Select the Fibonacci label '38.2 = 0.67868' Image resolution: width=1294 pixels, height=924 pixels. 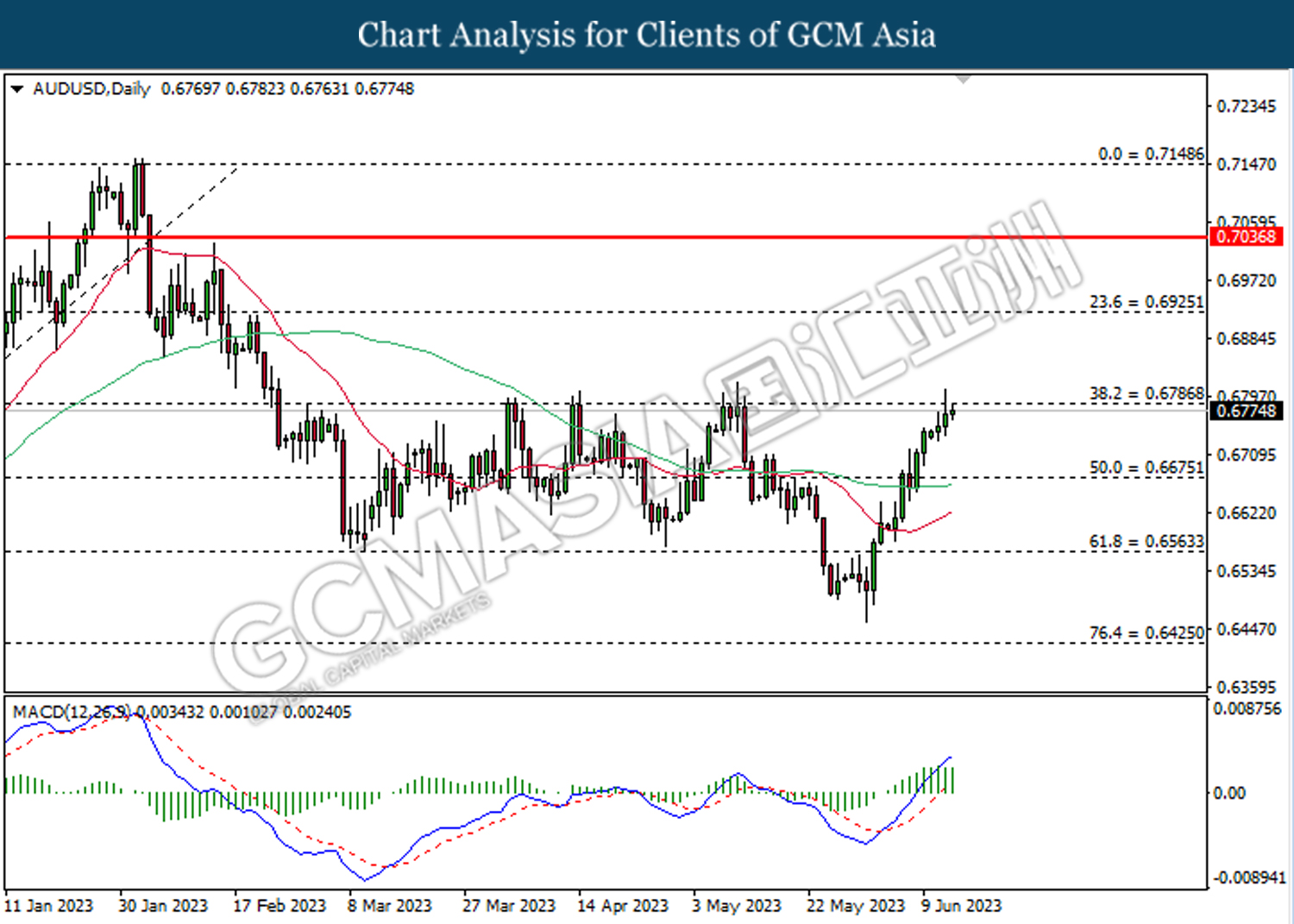tap(1146, 393)
